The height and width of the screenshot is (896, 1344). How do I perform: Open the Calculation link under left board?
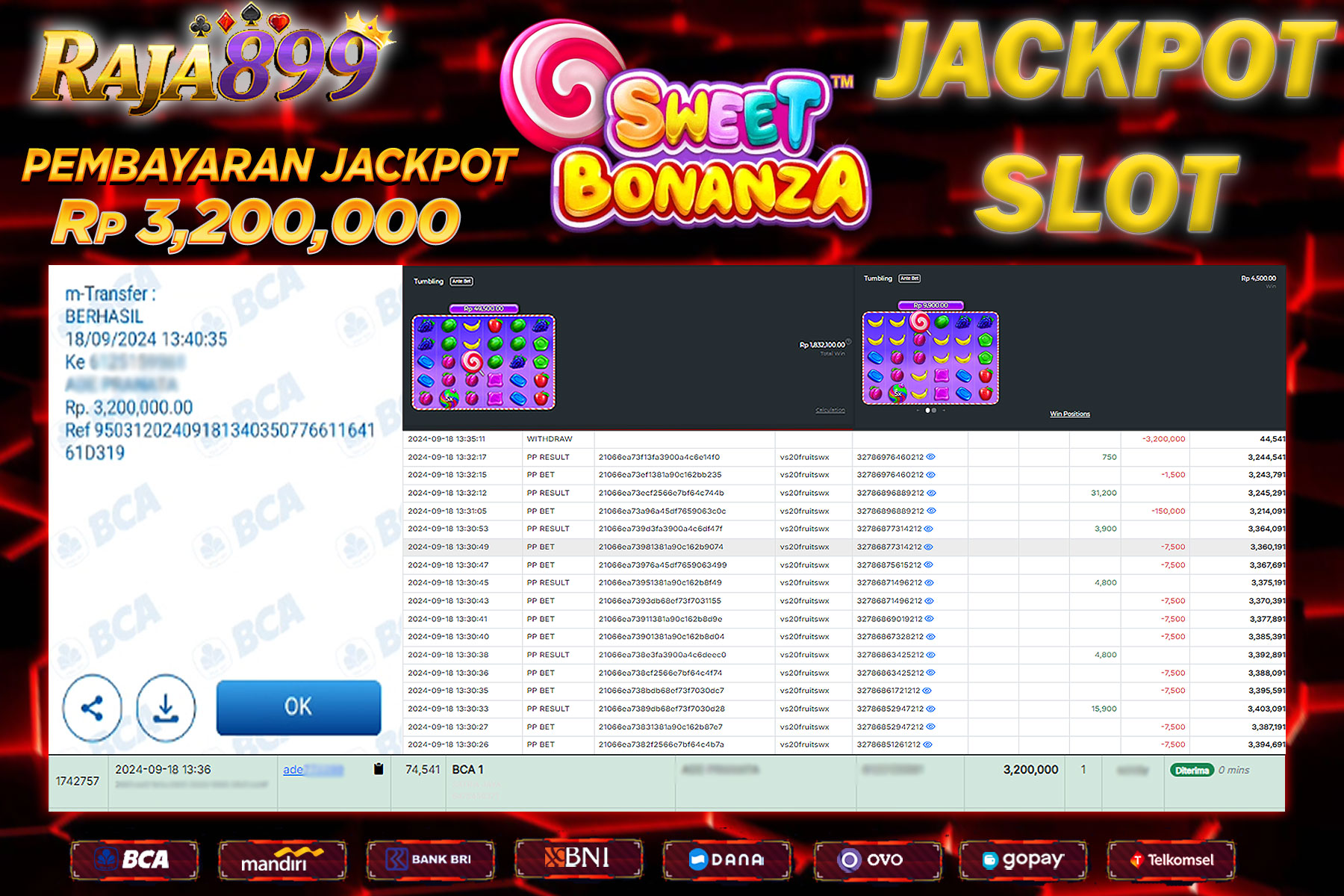(830, 411)
